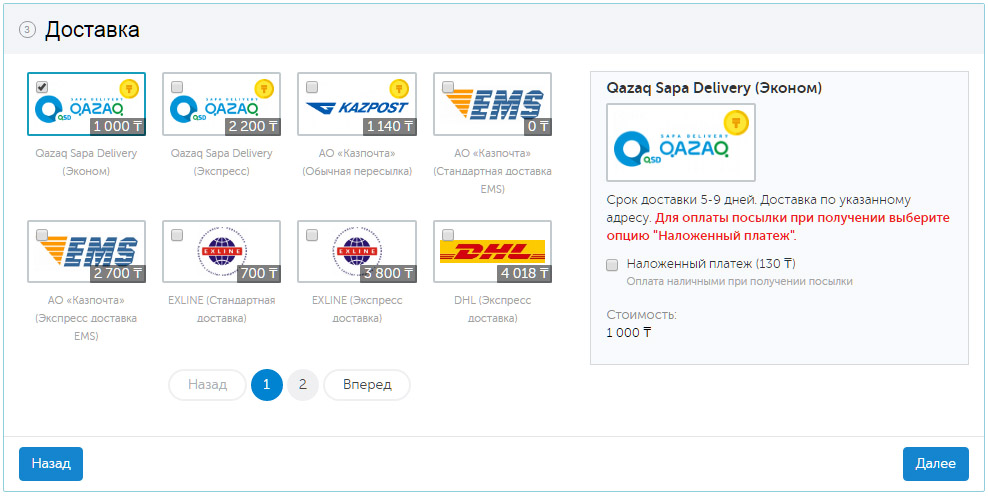Image resolution: width=988 pixels, height=496 pixels.
Task: Enable the Наложенный платеж checkbox
Action: 612,265
